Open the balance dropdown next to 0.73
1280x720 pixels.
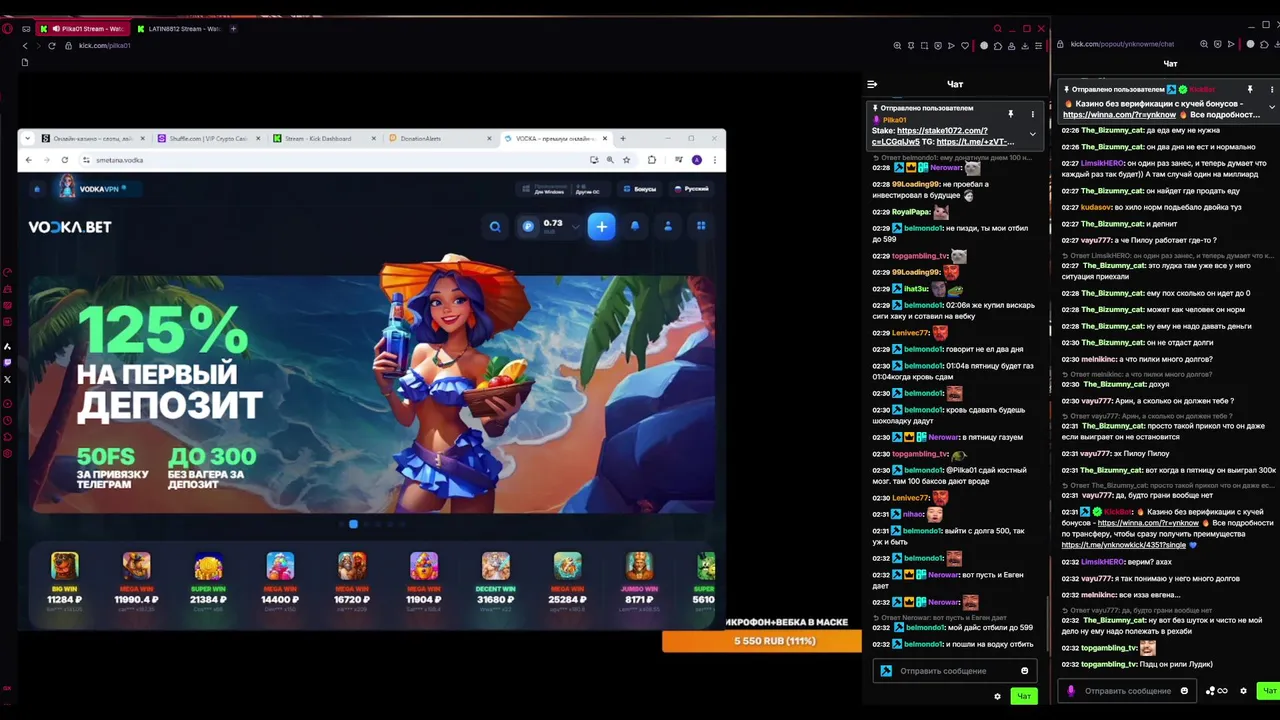[x=575, y=227]
